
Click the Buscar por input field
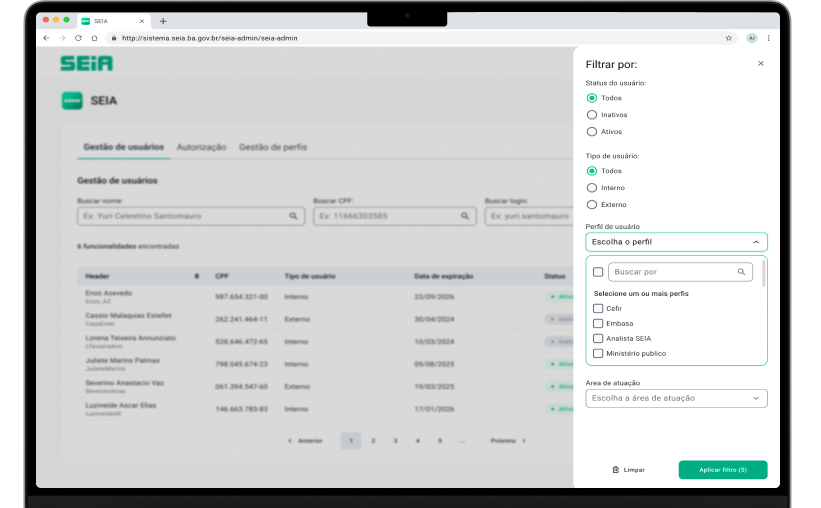pos(672,272)
